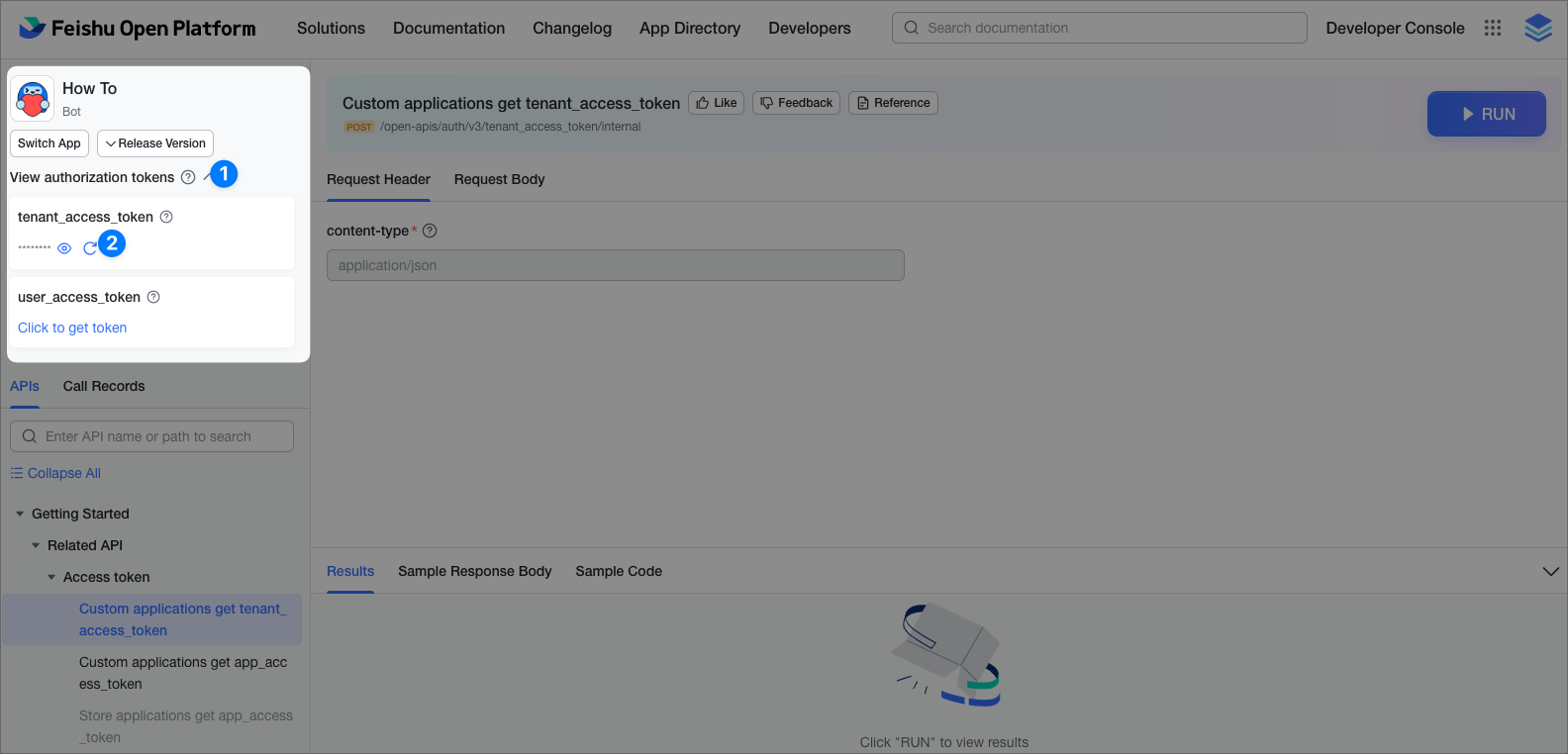
Task: Click the How To bot avatar
Action: [x=33, y=99]
